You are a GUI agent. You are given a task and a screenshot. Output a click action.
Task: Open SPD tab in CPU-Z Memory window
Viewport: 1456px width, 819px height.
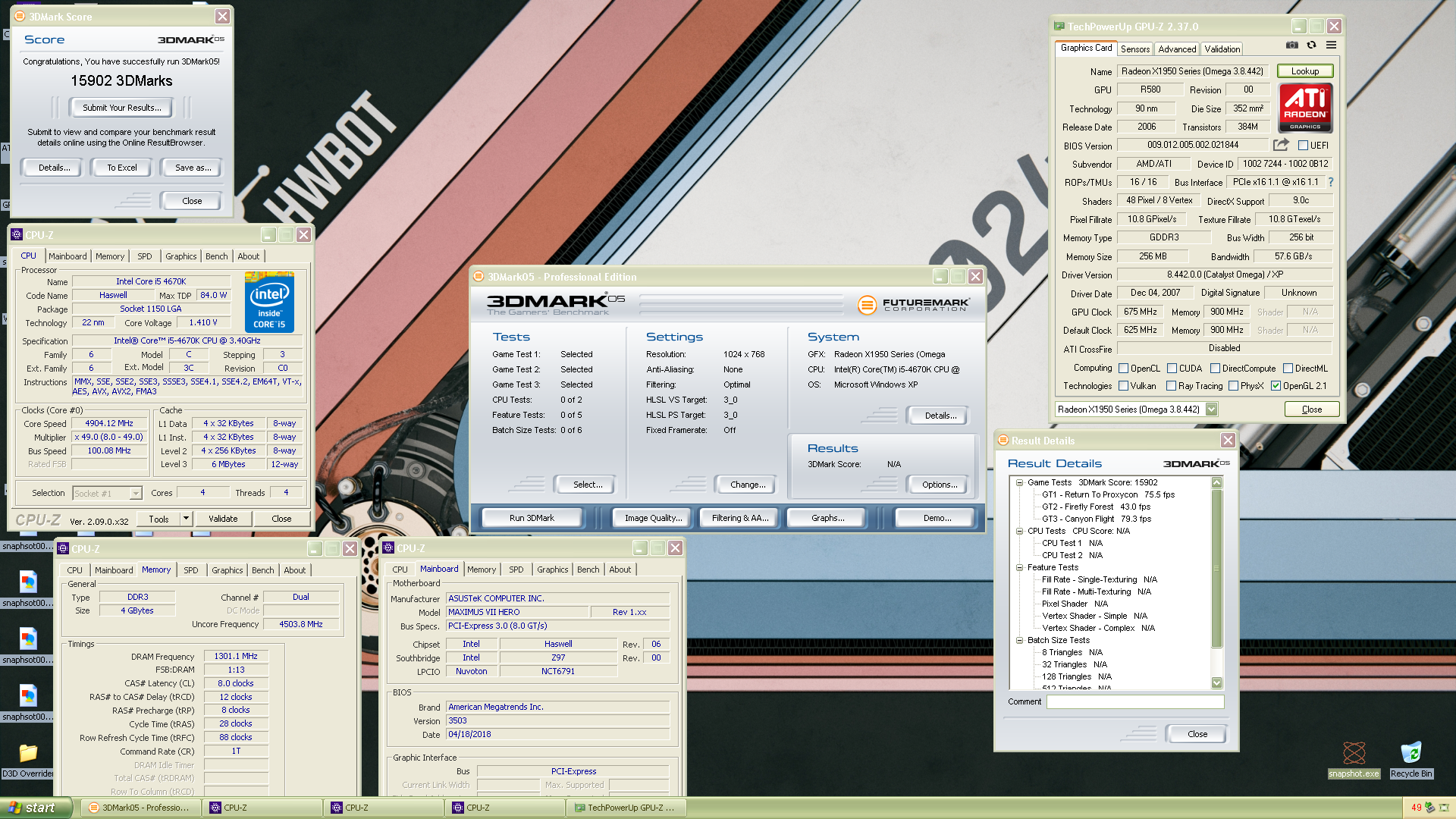pyautogui.click(x=191, y=570)
